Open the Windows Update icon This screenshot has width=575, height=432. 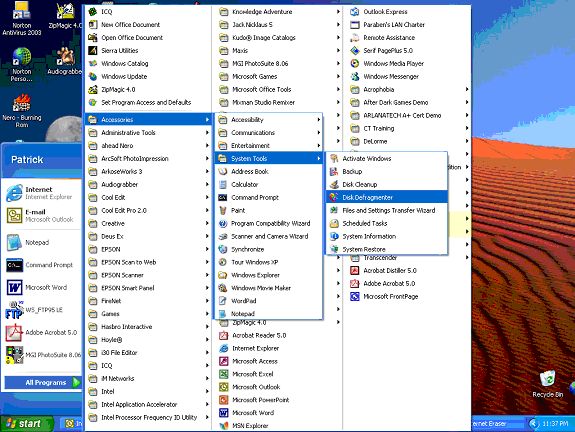93,76
